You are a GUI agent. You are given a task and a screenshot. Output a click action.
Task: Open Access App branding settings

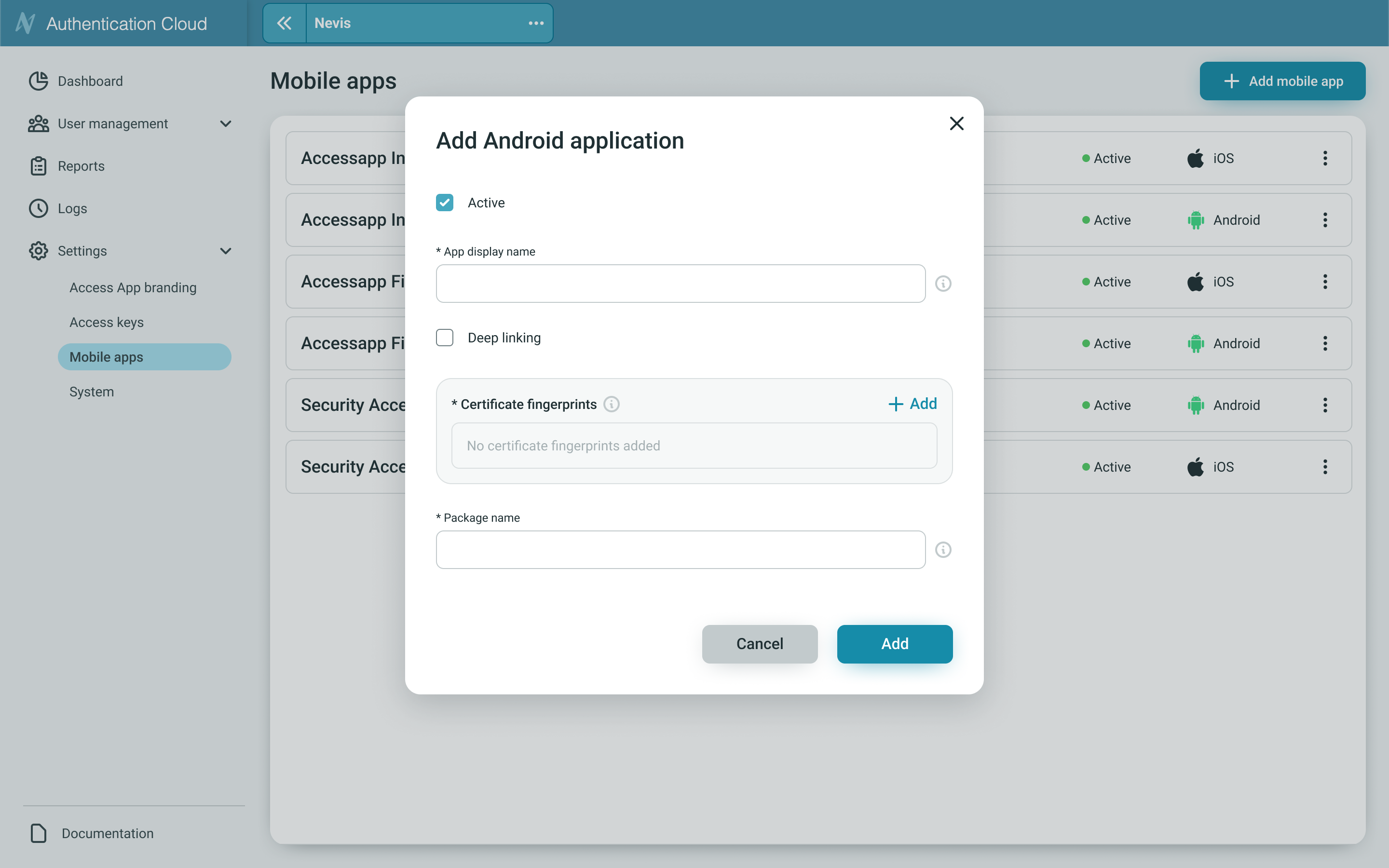(133, 287)
